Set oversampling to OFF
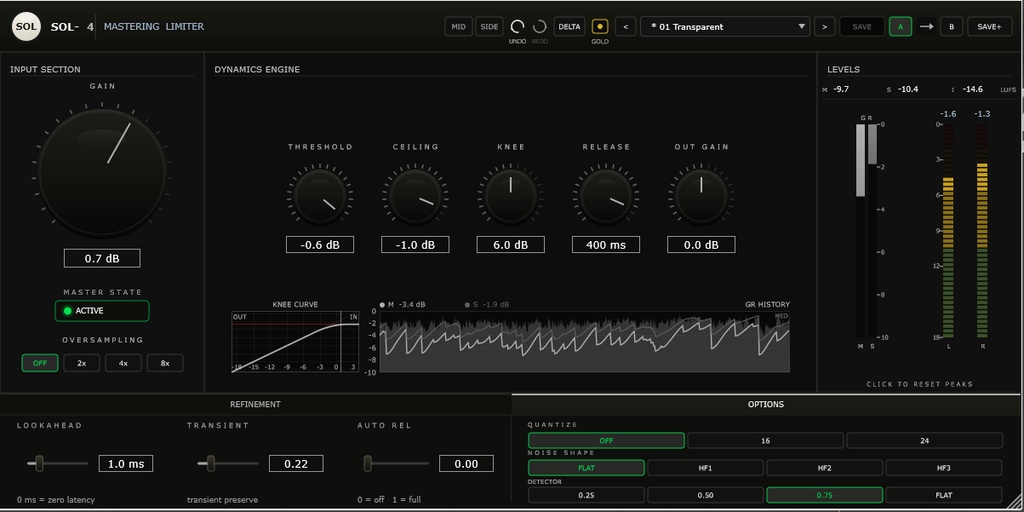Screen dimensions: 1024x512 point(40,363)
